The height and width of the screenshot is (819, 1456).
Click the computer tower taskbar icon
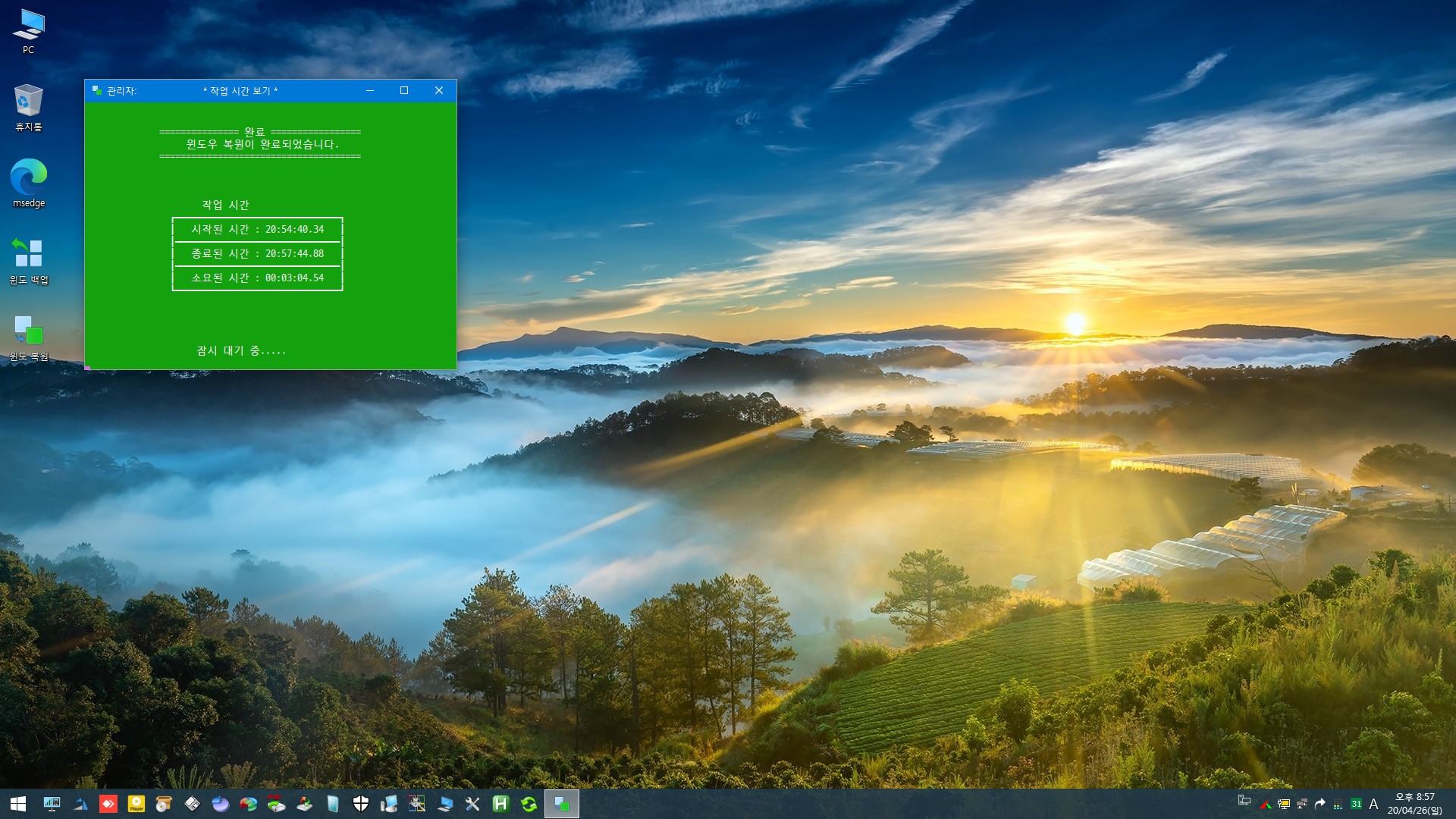[x=389, y=804]
